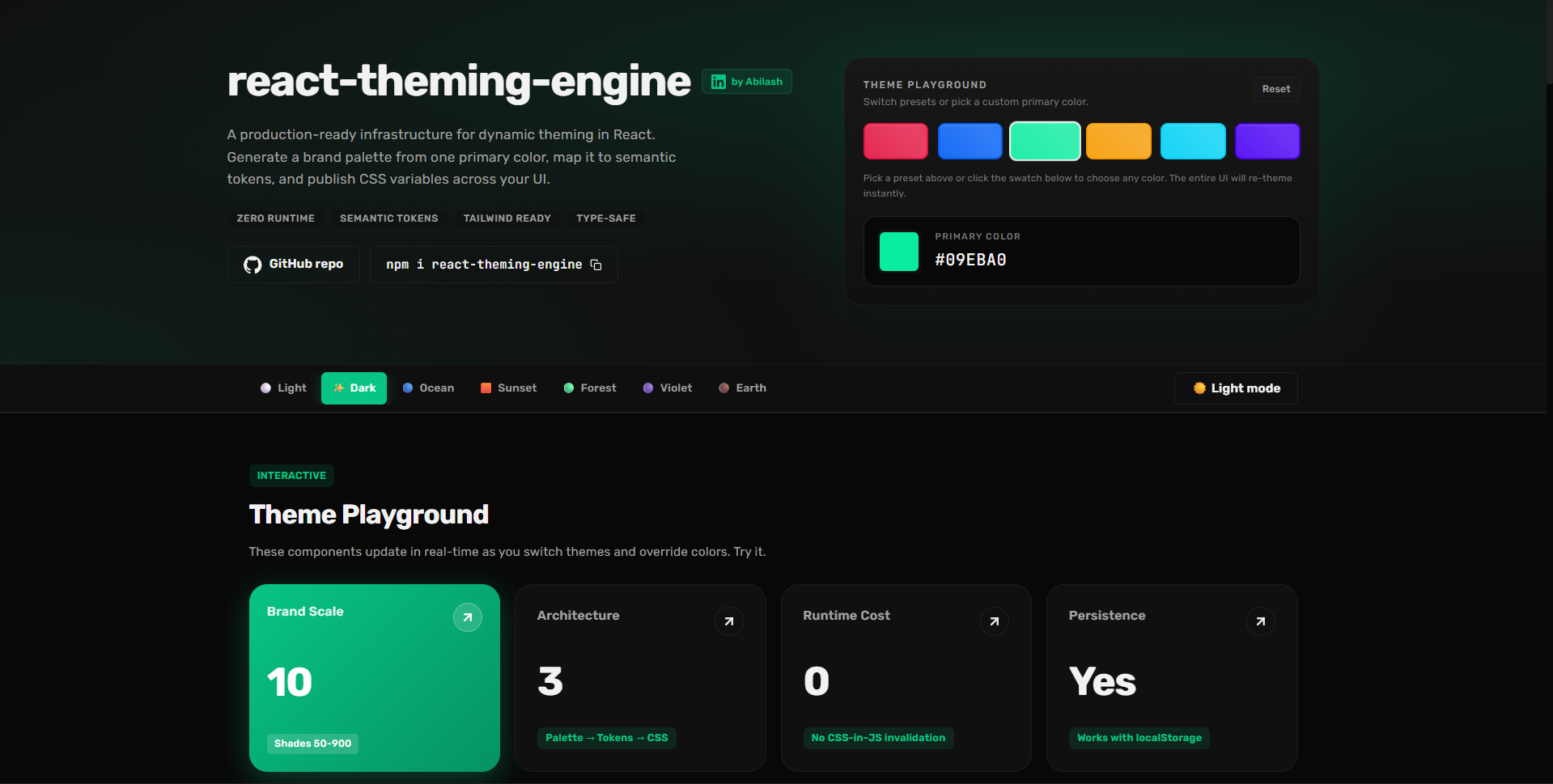Click the purple dot icon beside Violet
Image resolution: width=1553 pixels, height=784 pixels.
pyautogui.click(x=647, y=388)
